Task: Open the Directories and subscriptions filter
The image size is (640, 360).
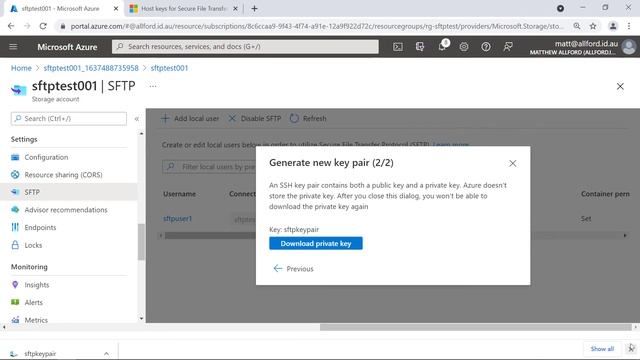Action: (420, 47)
